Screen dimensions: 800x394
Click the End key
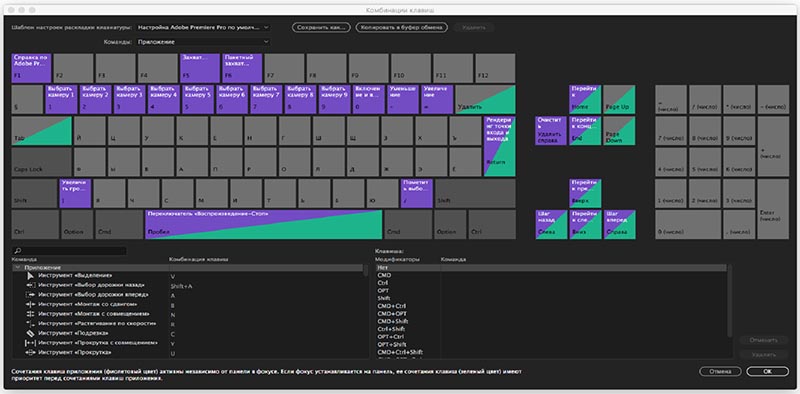tap(585, 131)
